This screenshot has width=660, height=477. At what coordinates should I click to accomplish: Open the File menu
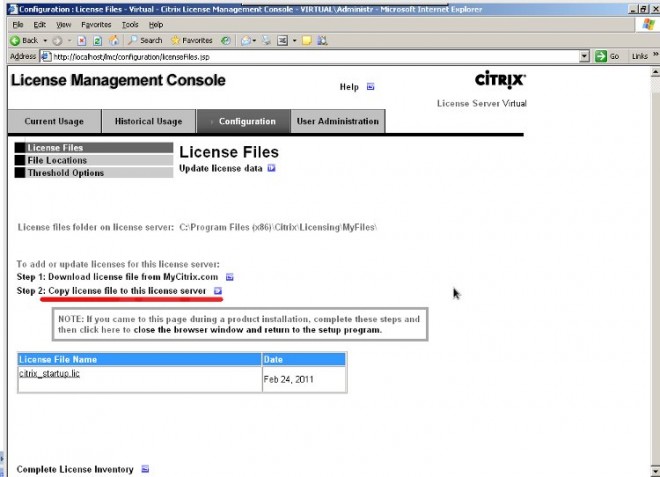click(18, 25)
